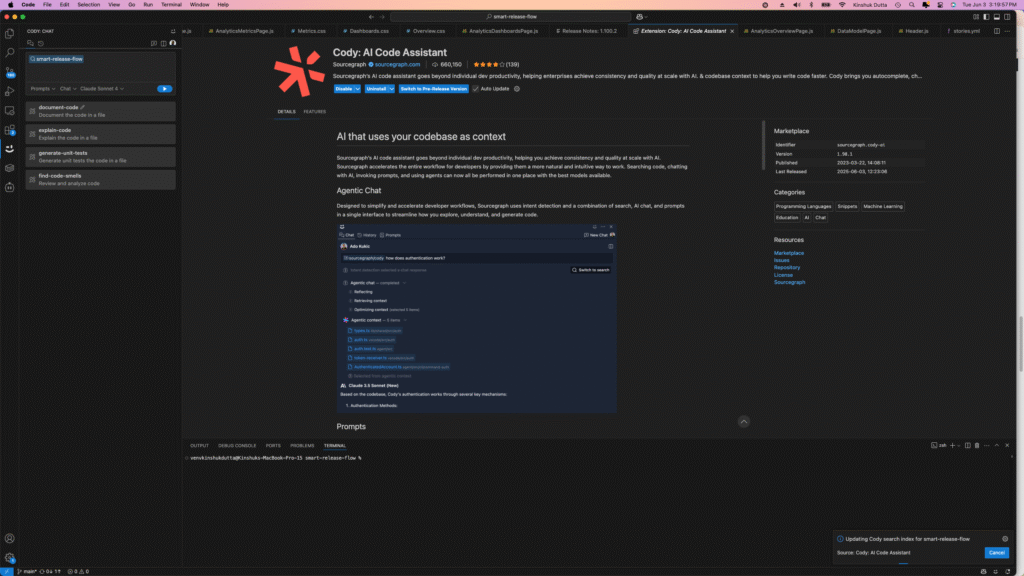Click the scroll-to-top arrow button
This screenshot has width=1024, height=576.
(744, 422)
